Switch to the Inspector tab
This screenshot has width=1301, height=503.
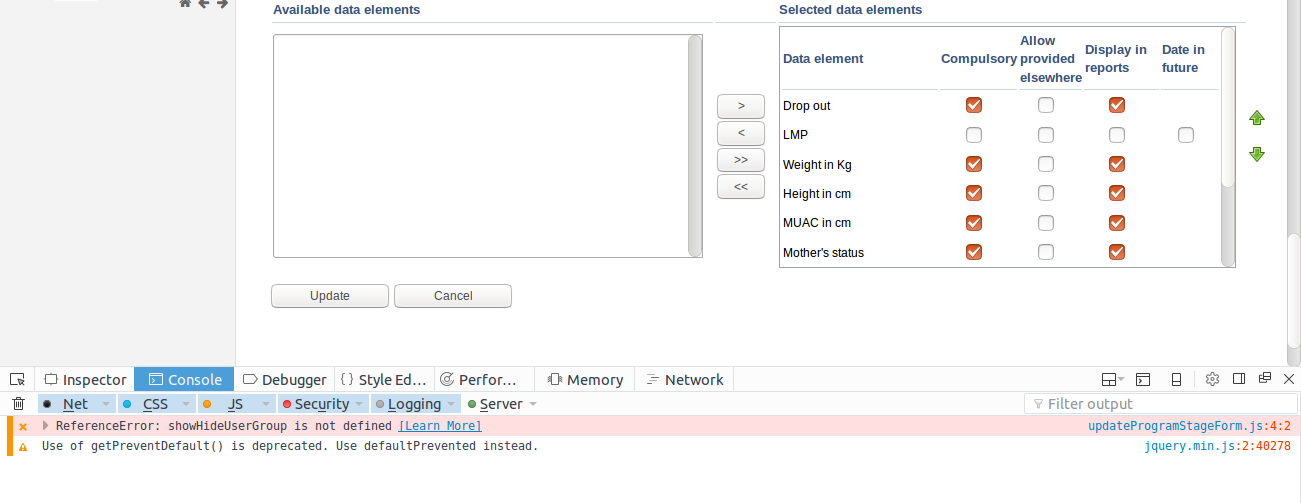pos(86,380)
